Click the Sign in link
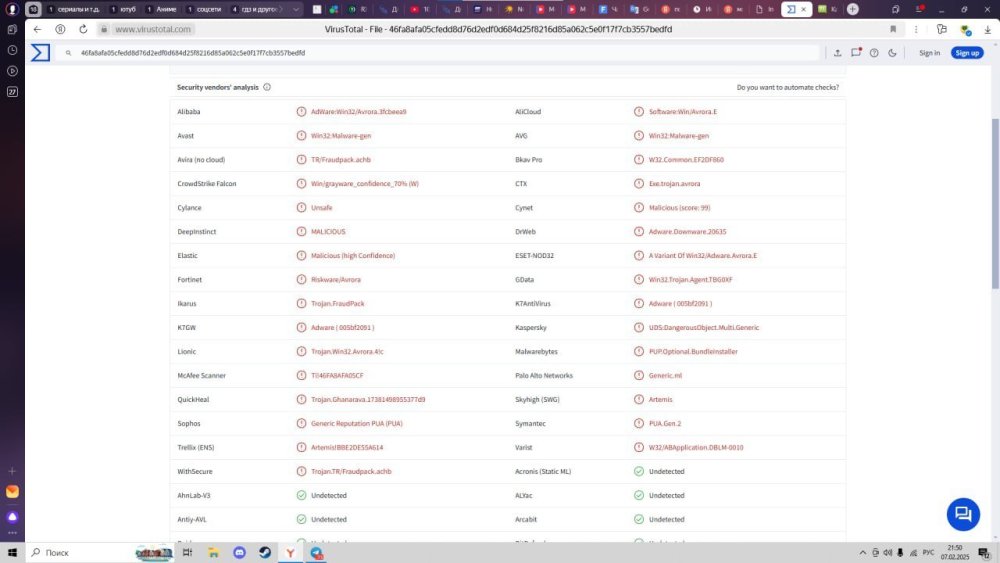This screenshot has width=1000, height=563. click(x=929, y=53)
